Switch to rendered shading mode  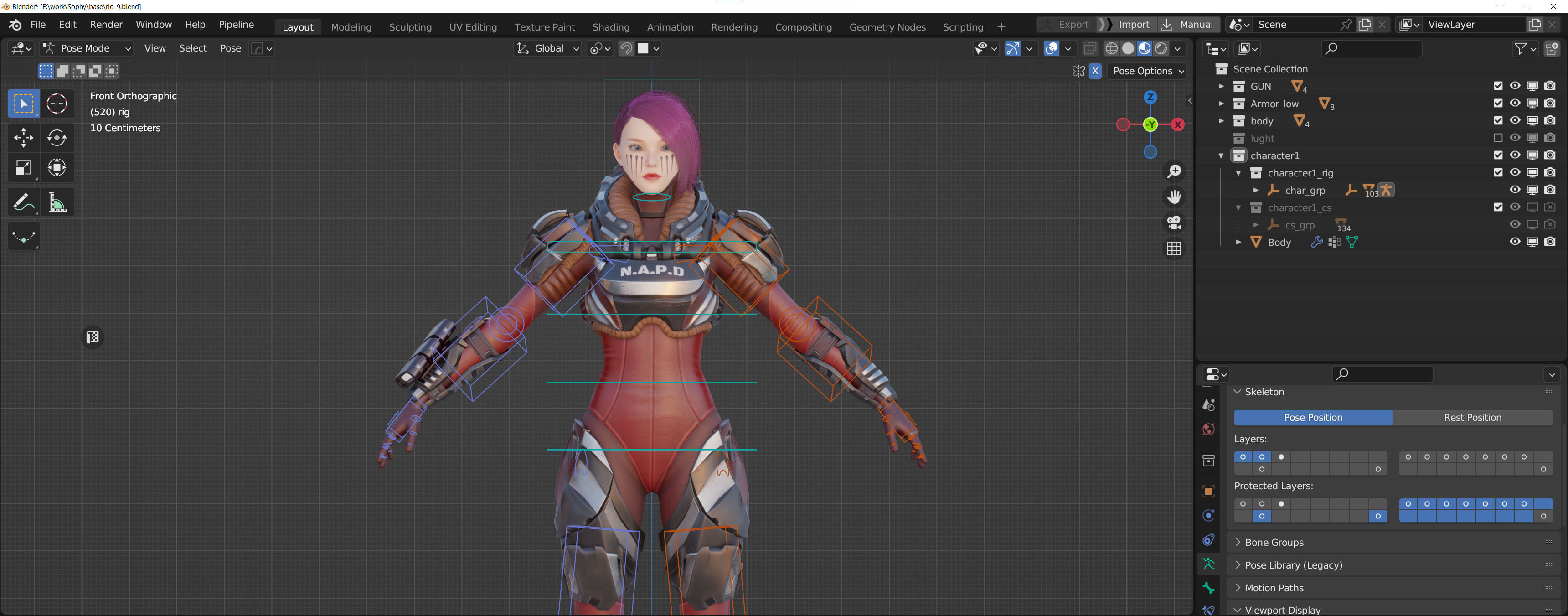coord(1161,49)
